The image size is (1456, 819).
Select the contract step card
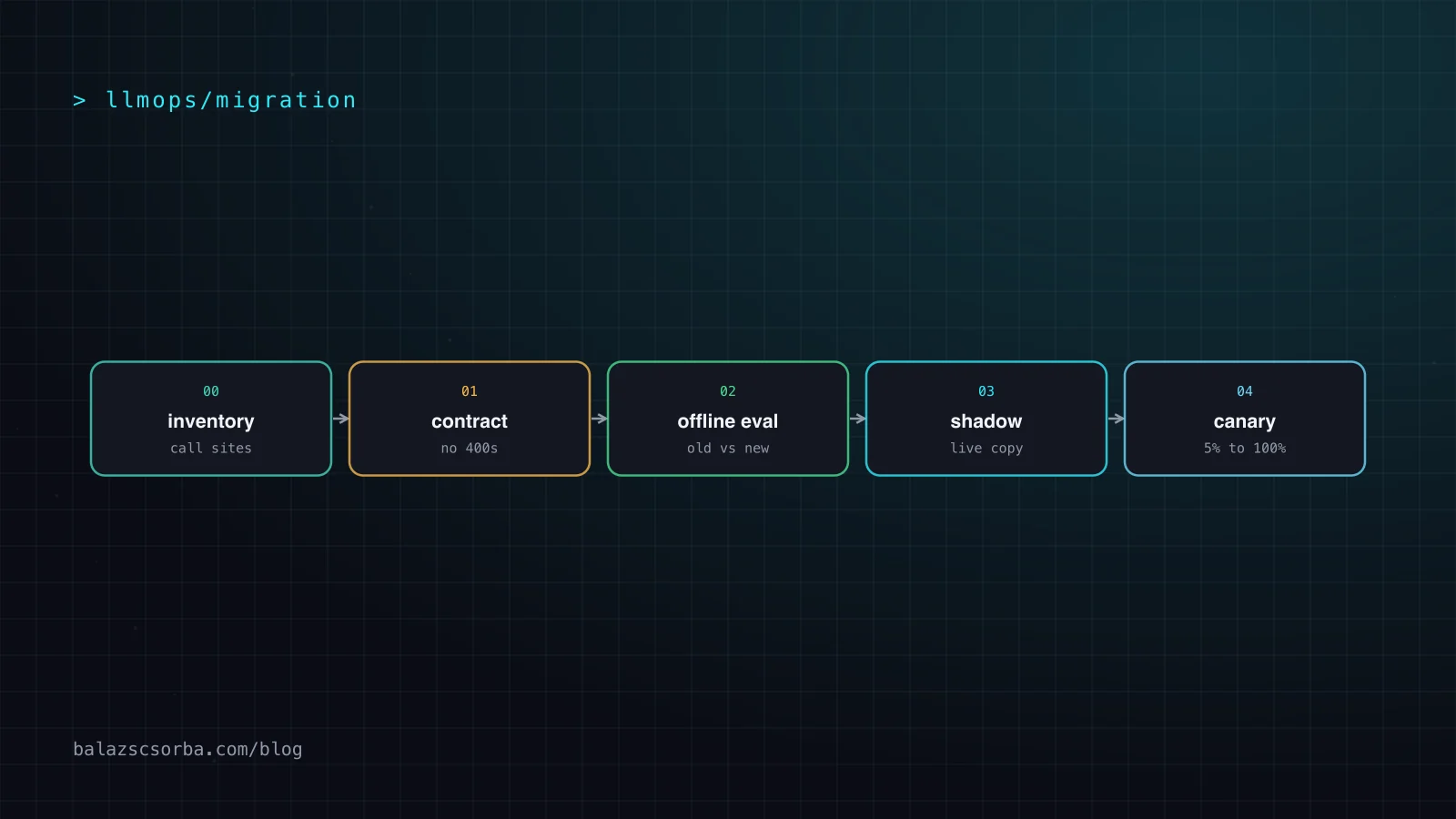click(470, 419)
